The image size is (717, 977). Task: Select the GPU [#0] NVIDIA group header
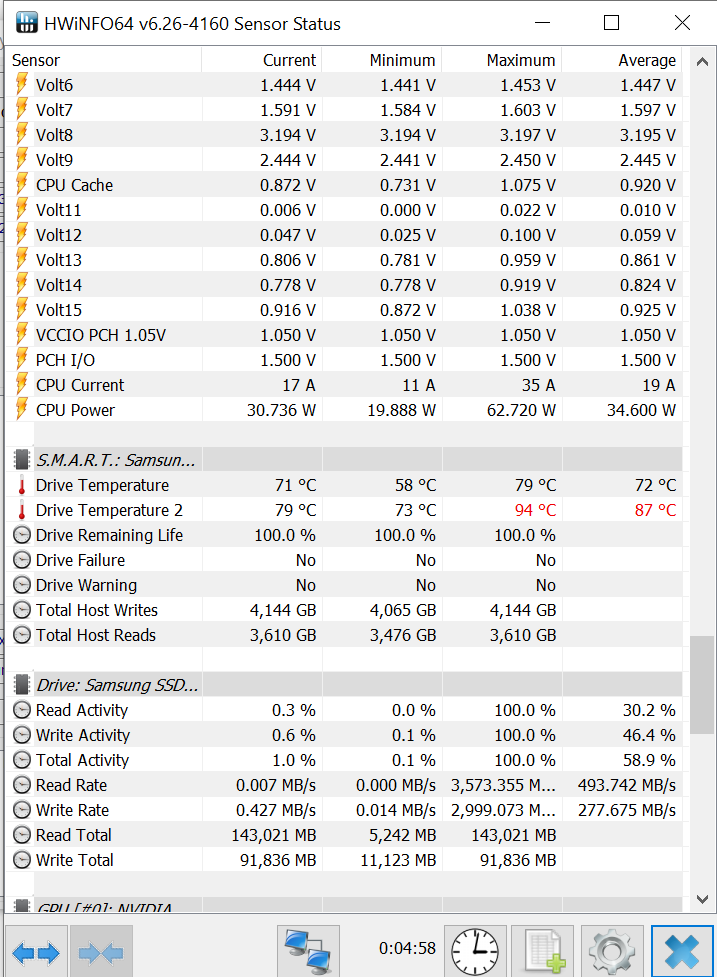tap(104, 907)
